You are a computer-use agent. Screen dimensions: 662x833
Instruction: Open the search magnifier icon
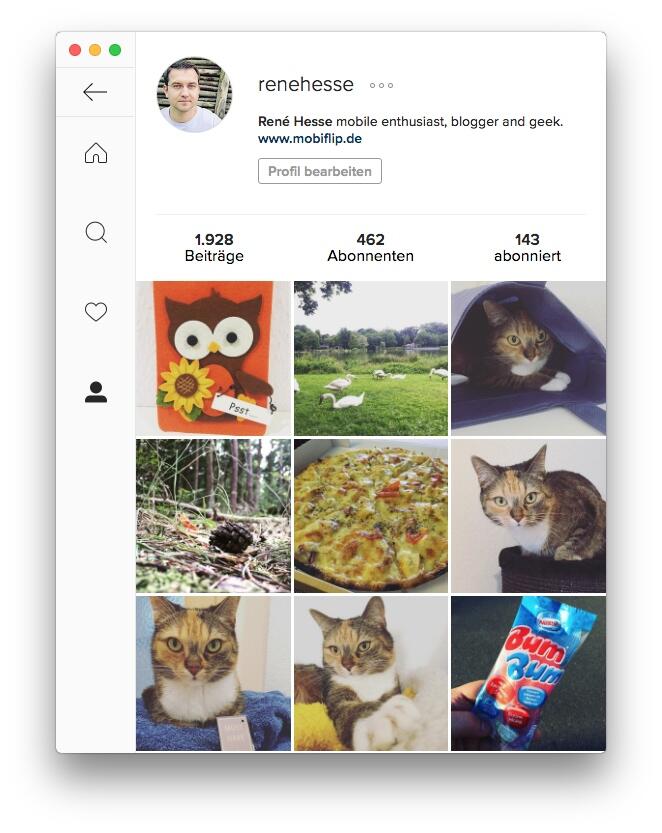[x=96, y=232]
